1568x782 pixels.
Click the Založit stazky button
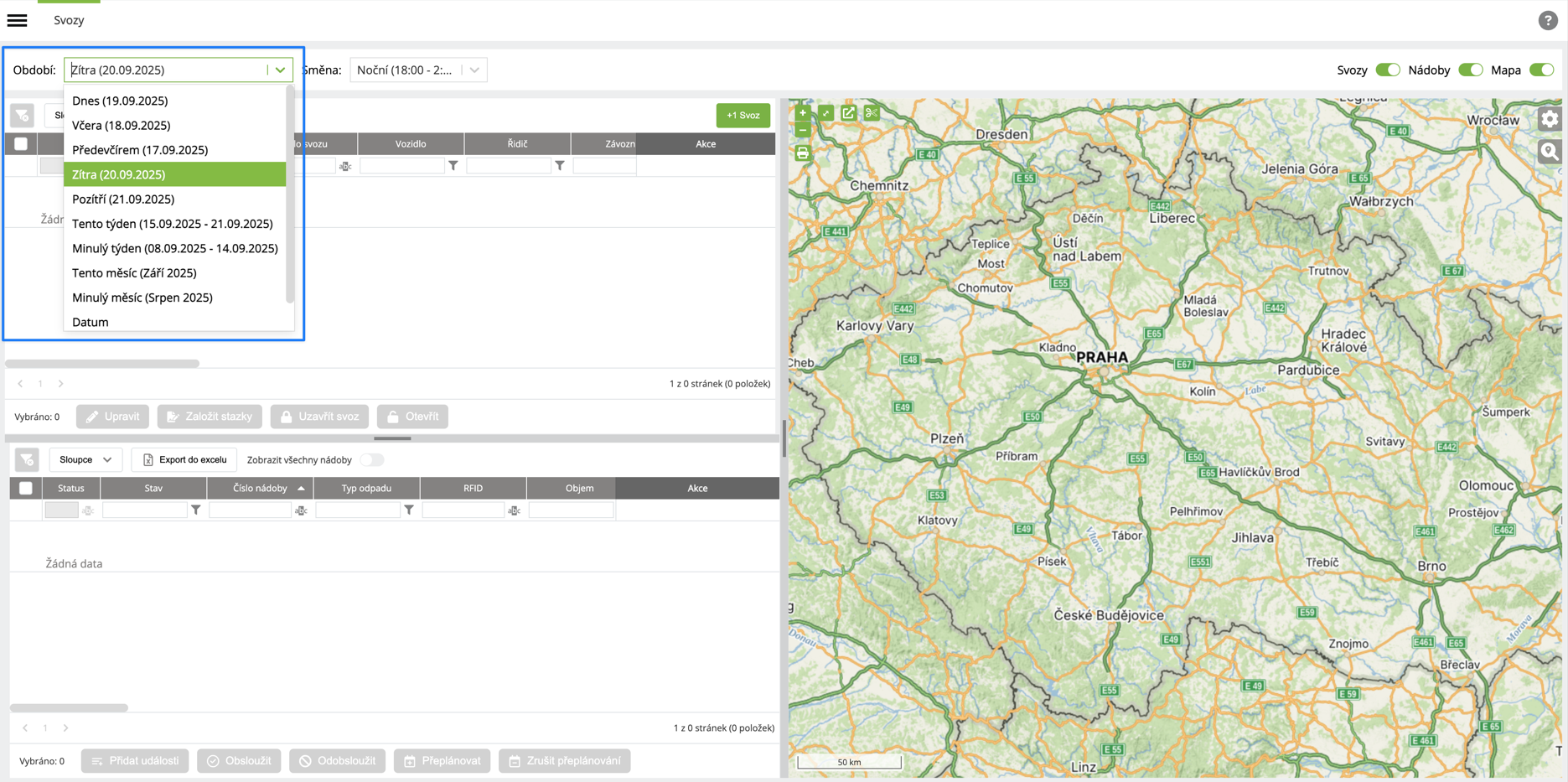click(210, 417)
